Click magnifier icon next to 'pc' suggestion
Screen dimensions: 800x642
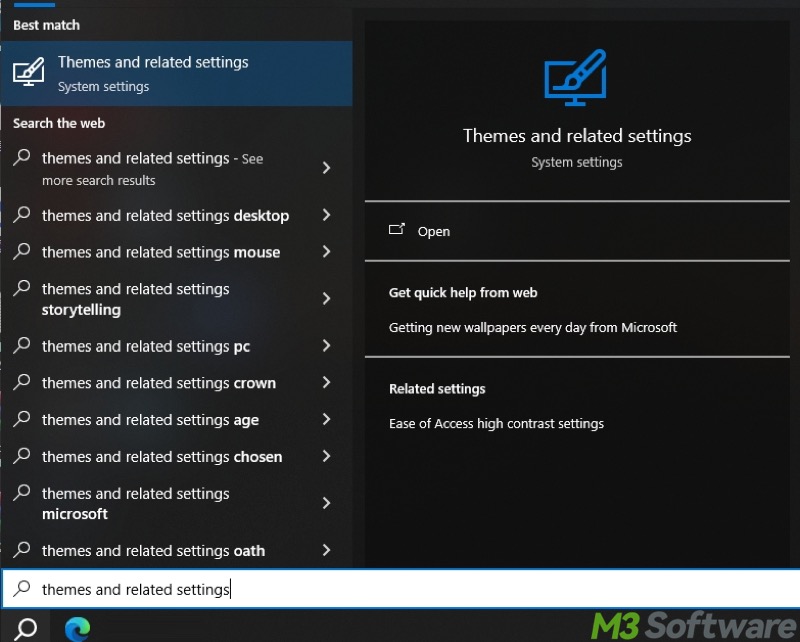[22, 345]
